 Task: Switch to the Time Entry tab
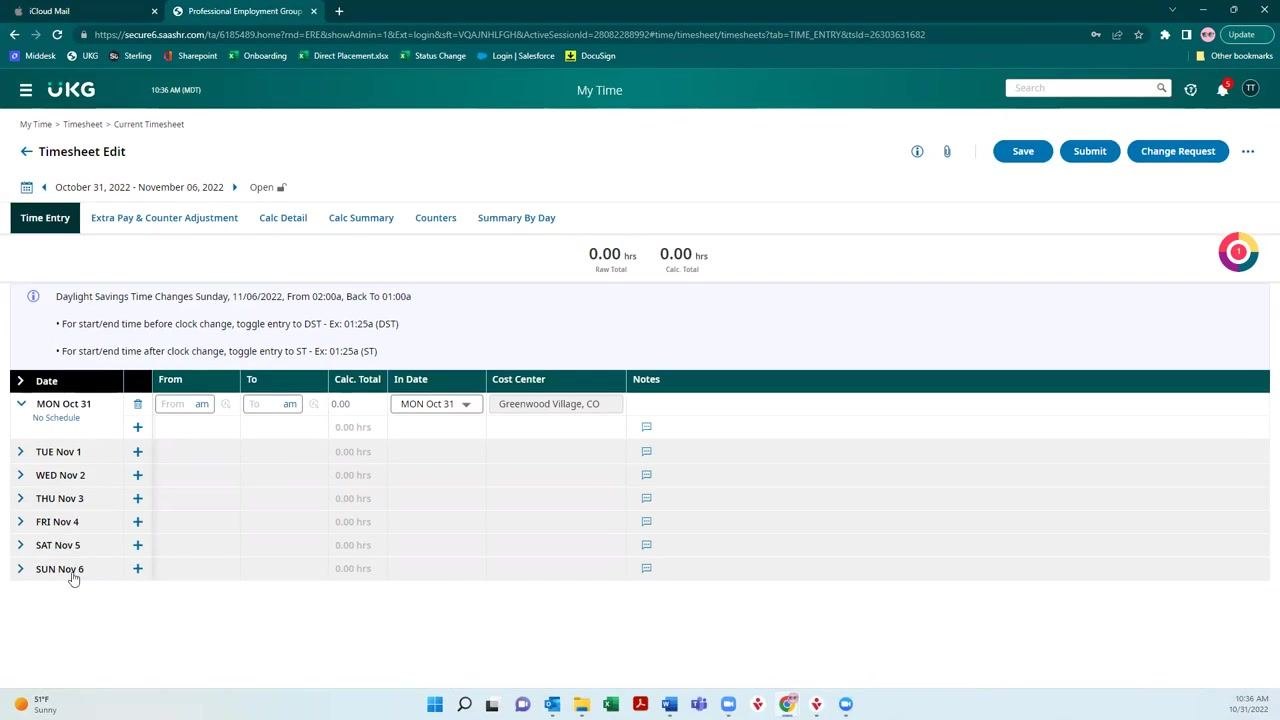[45, 218]
